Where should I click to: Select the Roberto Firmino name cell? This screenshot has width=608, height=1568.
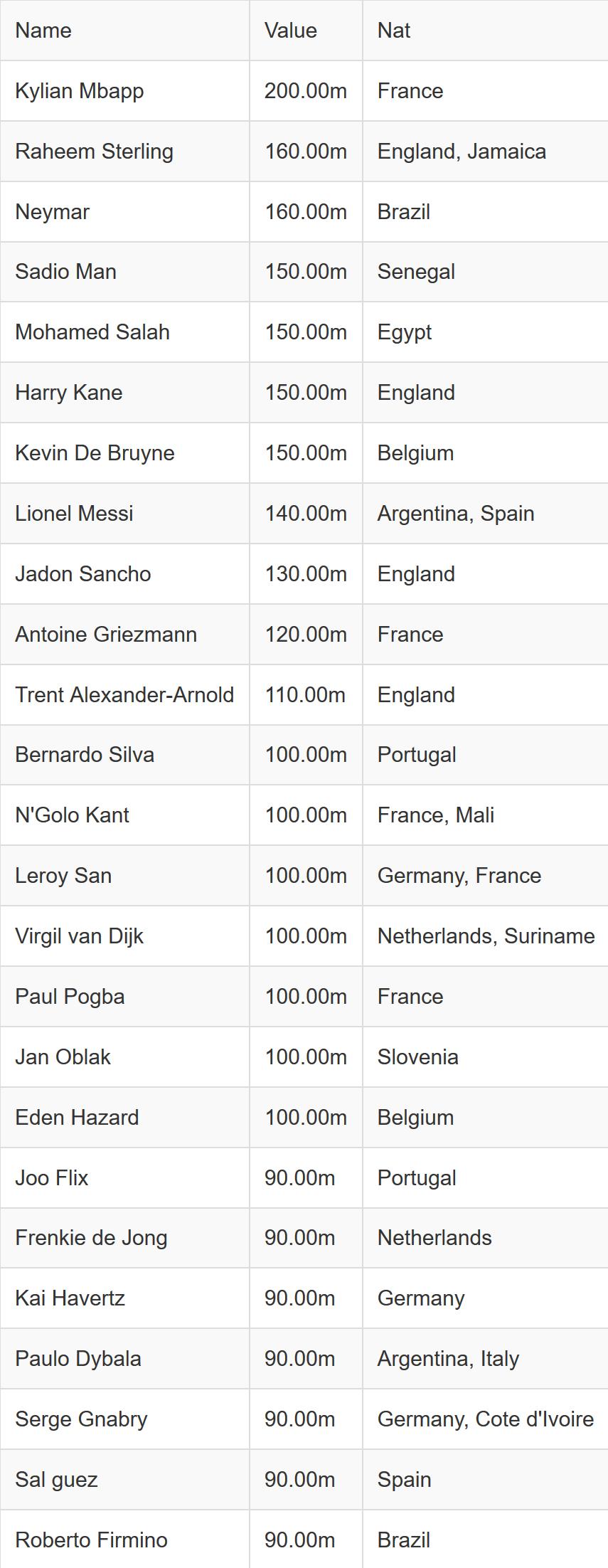click(91, 1540)
